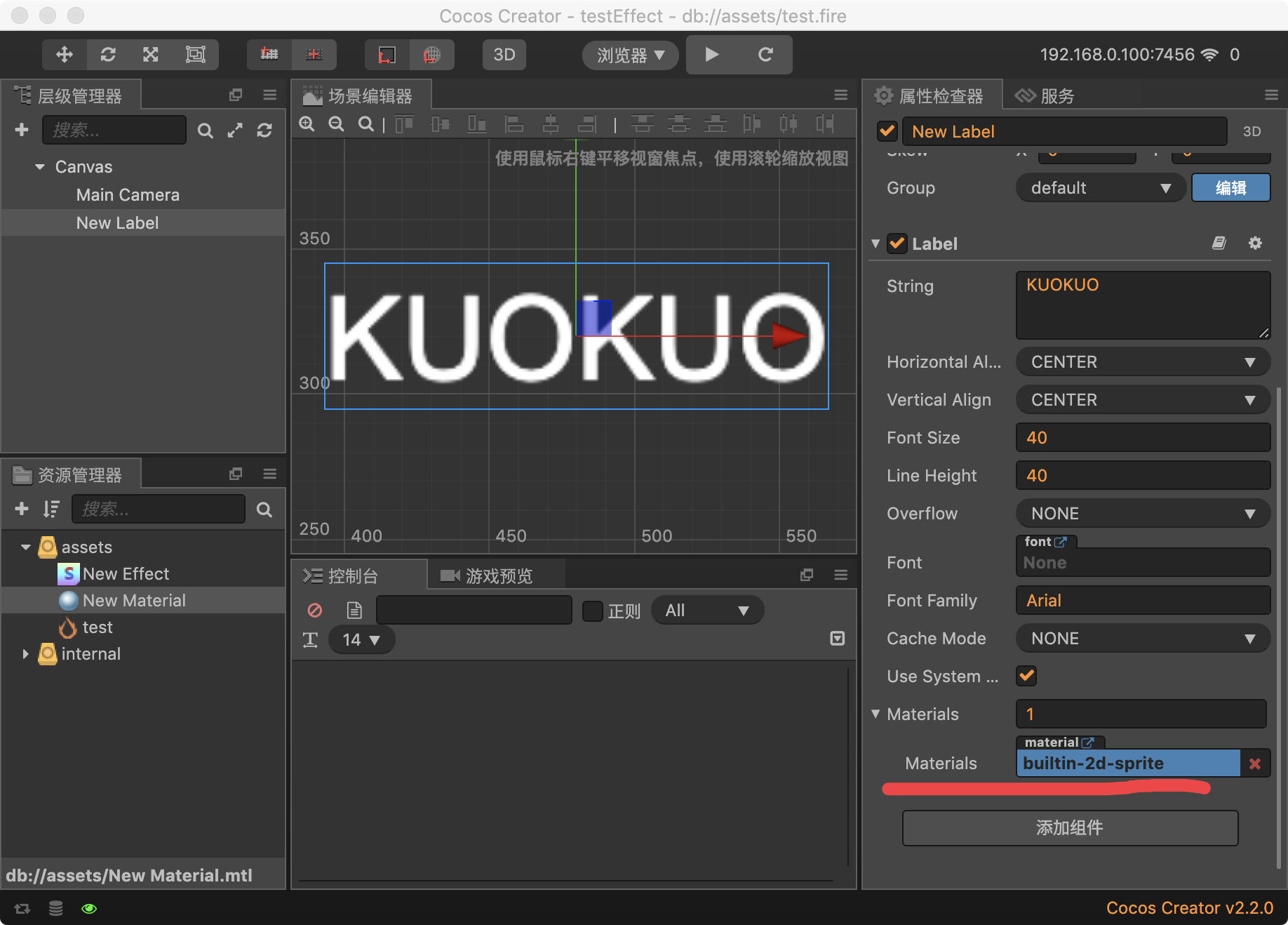Image resolution: width=1288 pixels, height=925 pixels.
Task: Open the console log file
Action: coord(354,611)
